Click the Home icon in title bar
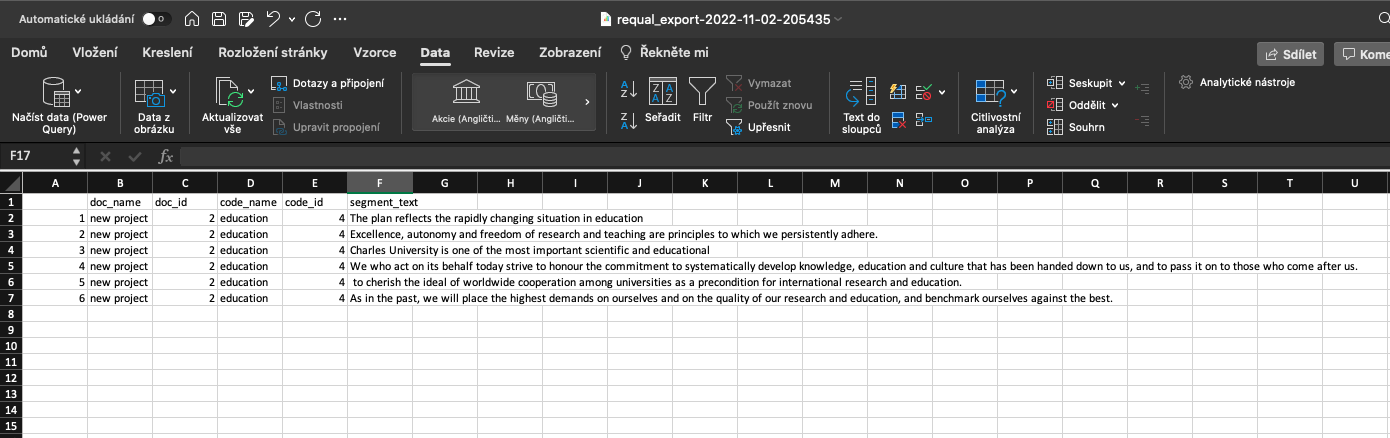Viewport: 1390px width, 438px height. click(192, 19)
